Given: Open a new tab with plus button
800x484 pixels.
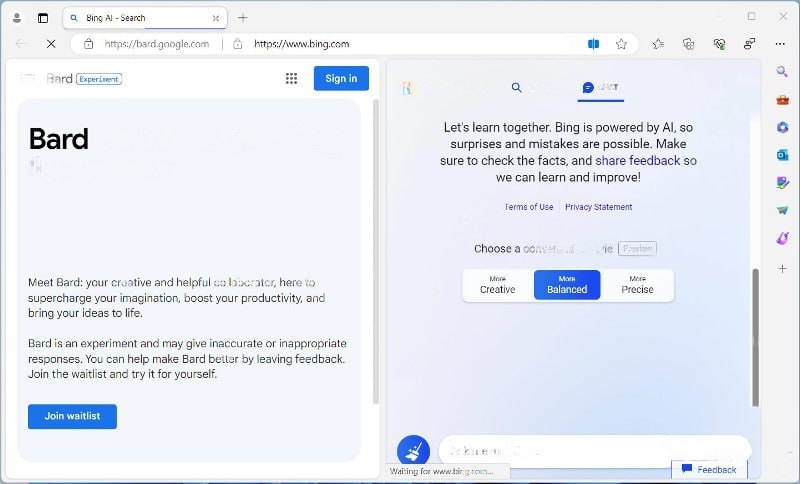Looking at the screenshot, I should pos(243,18).
